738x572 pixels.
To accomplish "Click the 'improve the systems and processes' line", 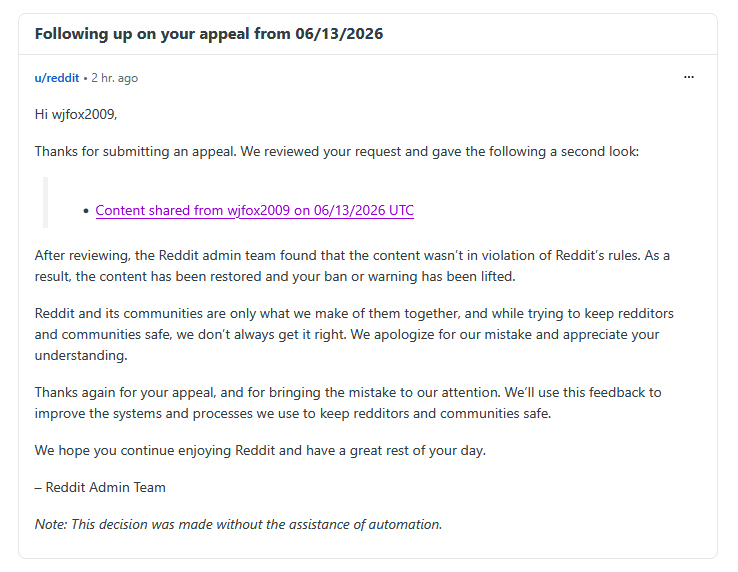I will pyautogui.click(x=292, y=413).
